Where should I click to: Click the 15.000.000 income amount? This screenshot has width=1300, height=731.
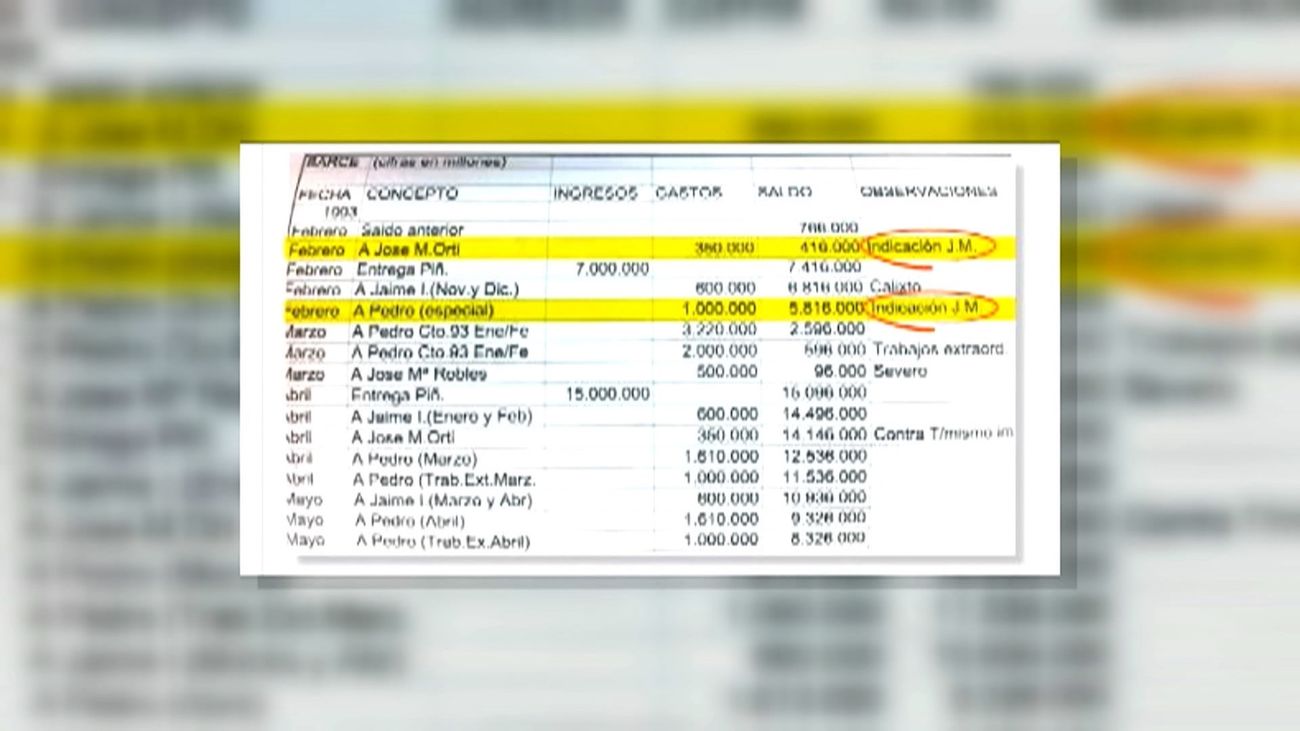[607, 394]
